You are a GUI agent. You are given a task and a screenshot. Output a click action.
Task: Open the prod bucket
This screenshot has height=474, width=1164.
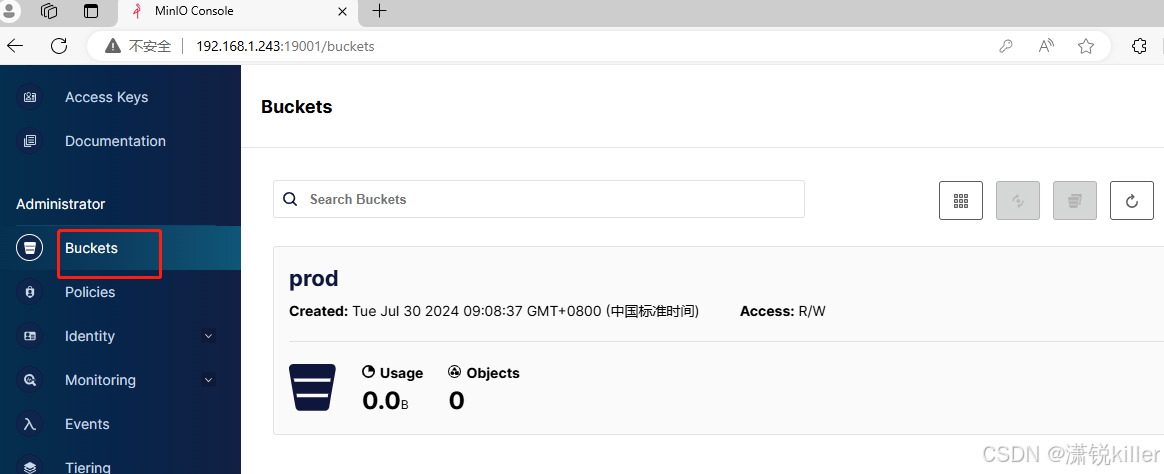click(314, 278)
